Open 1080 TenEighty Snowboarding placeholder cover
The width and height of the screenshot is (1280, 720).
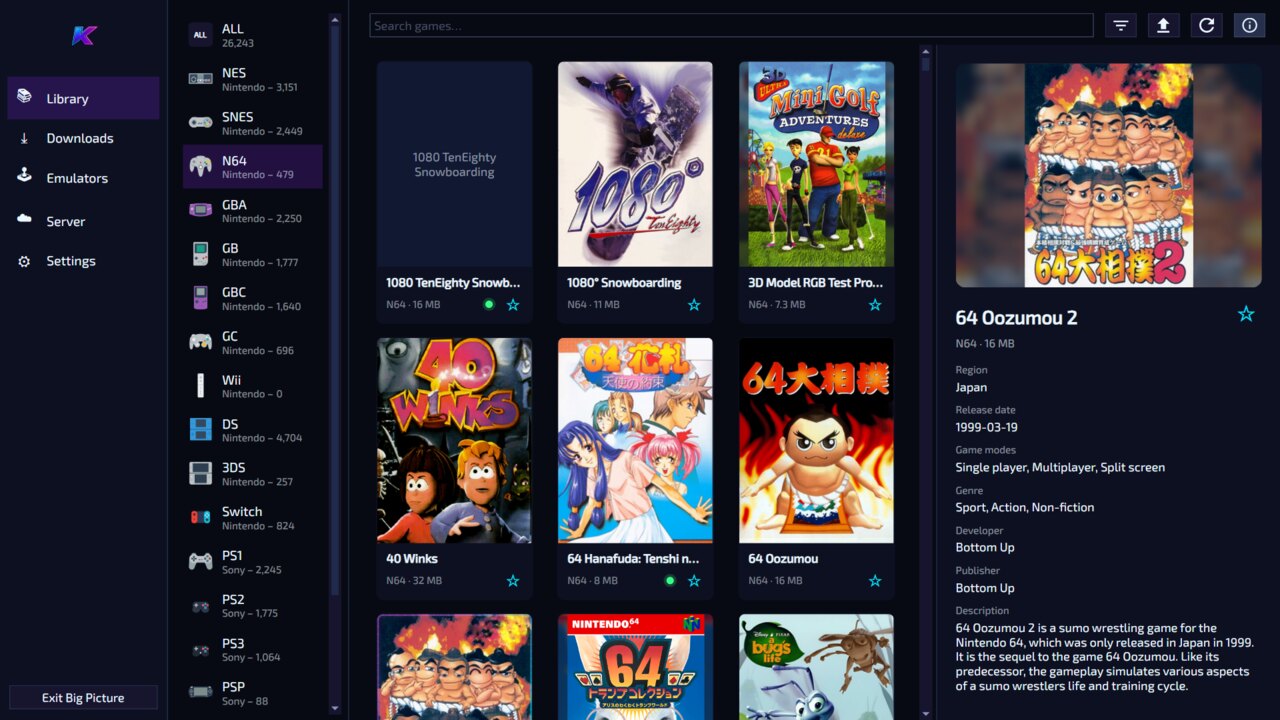[x=454, y=164]
